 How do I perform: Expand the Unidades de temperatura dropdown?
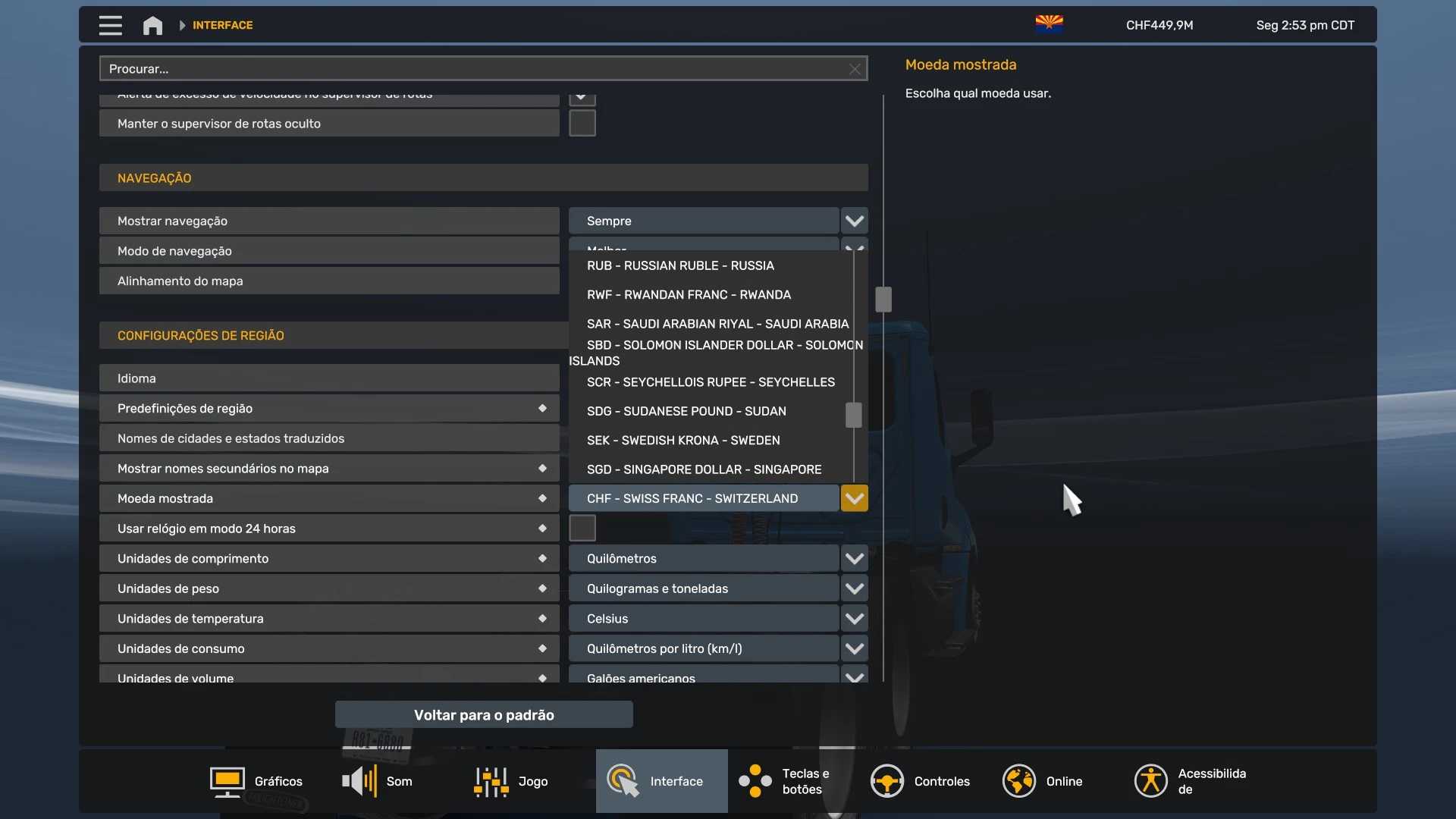click(x=854, y=619)
